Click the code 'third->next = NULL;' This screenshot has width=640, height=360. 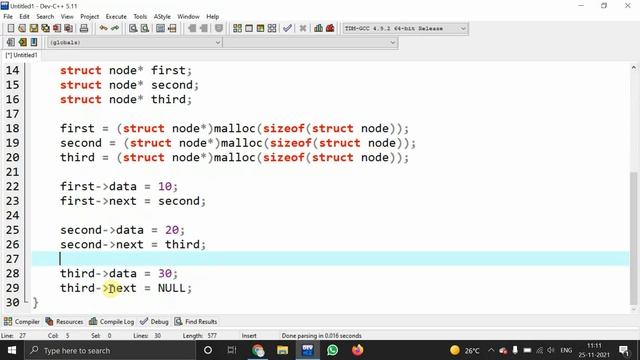pyautogui.click(x=126, y=288)
